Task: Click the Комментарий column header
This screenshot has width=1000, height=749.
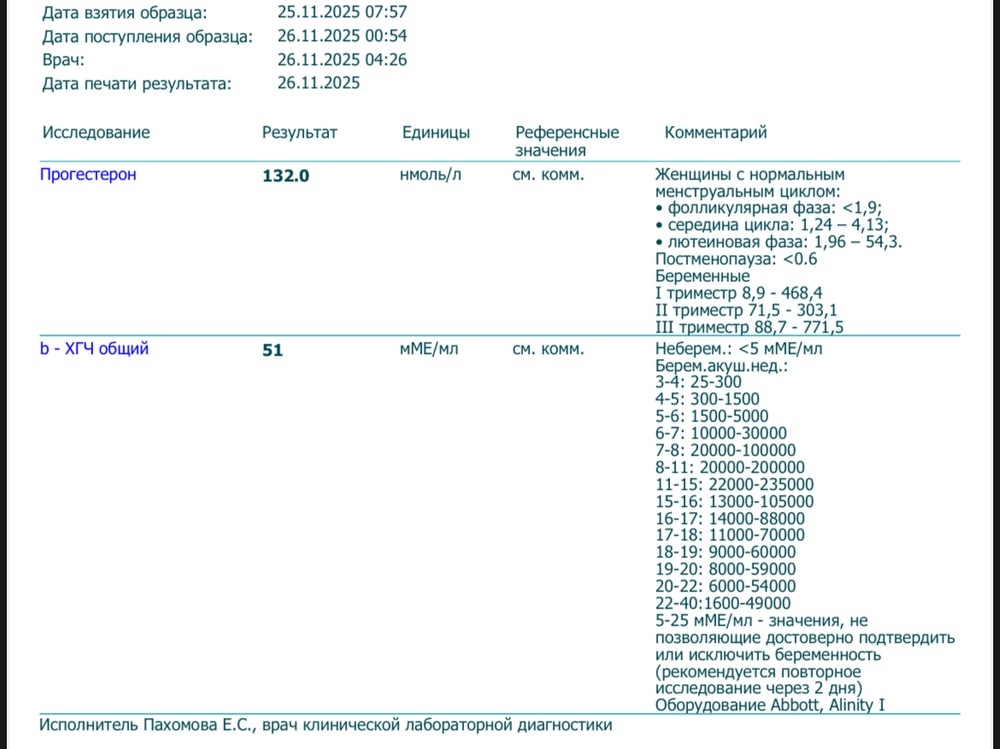Action: click(x=716, y=132)
